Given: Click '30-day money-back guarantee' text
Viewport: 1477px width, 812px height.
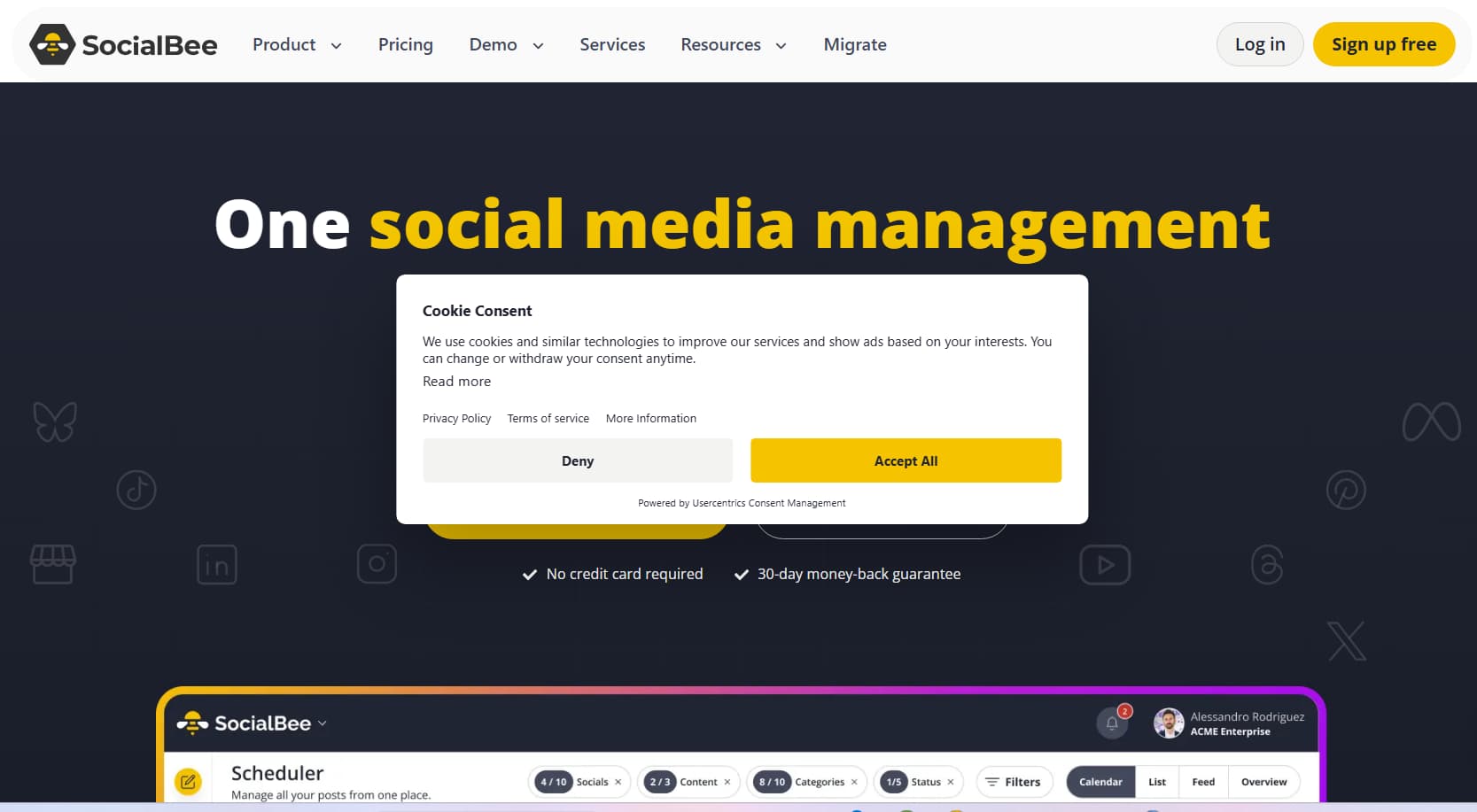Looking at the screenshot, I should pos(859,574).
